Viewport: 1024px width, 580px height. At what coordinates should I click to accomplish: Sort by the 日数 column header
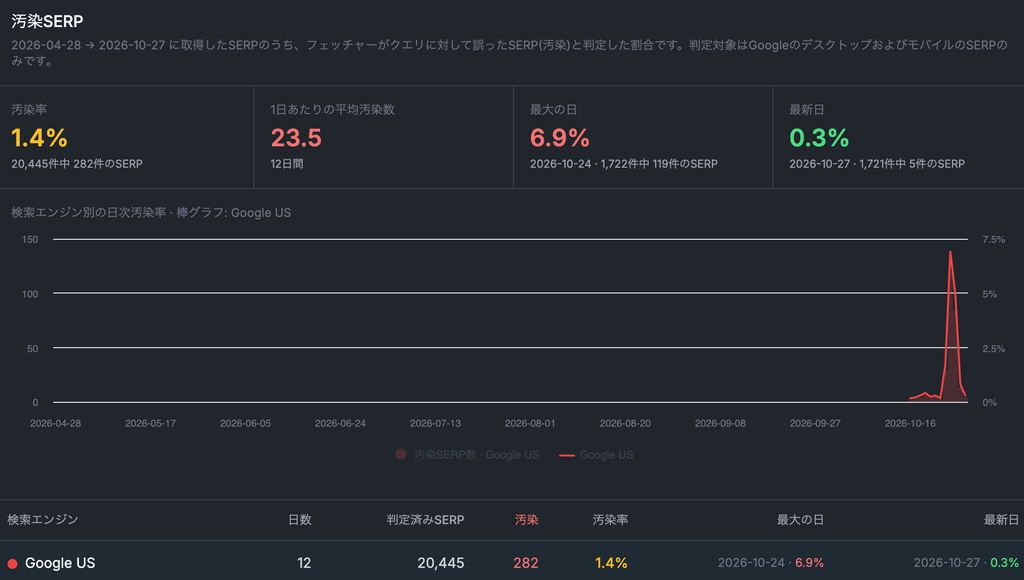pos(300,520)
